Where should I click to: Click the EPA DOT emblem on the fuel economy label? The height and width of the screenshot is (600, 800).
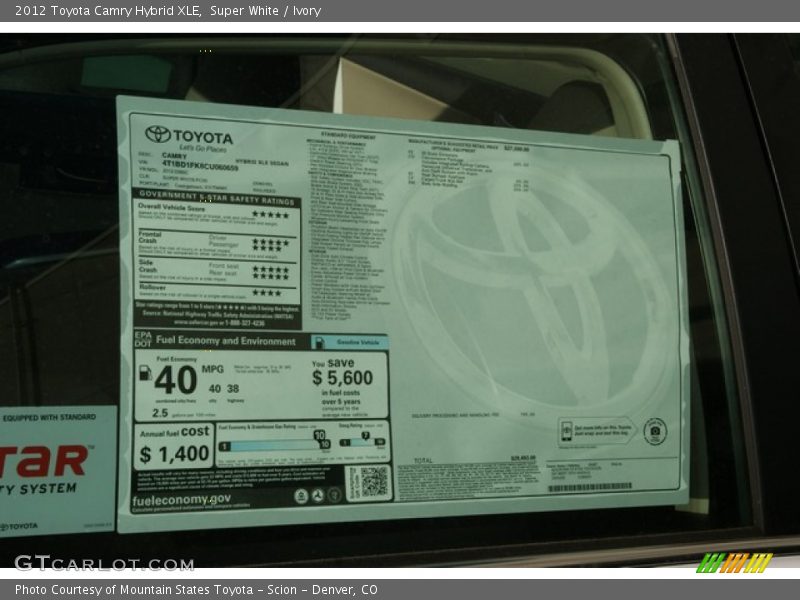click(x=141, y=339)
